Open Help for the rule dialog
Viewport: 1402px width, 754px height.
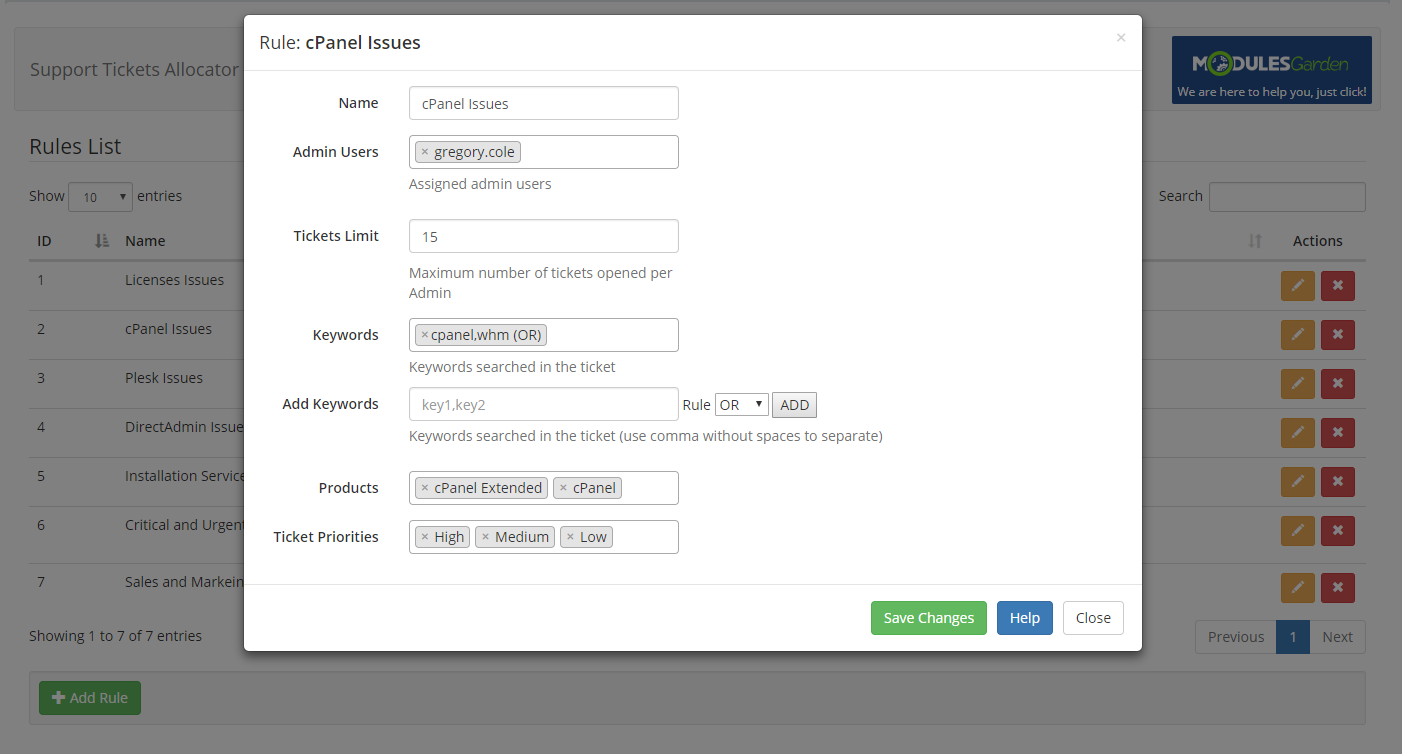pyautogui.click(x=1024, y=618)
